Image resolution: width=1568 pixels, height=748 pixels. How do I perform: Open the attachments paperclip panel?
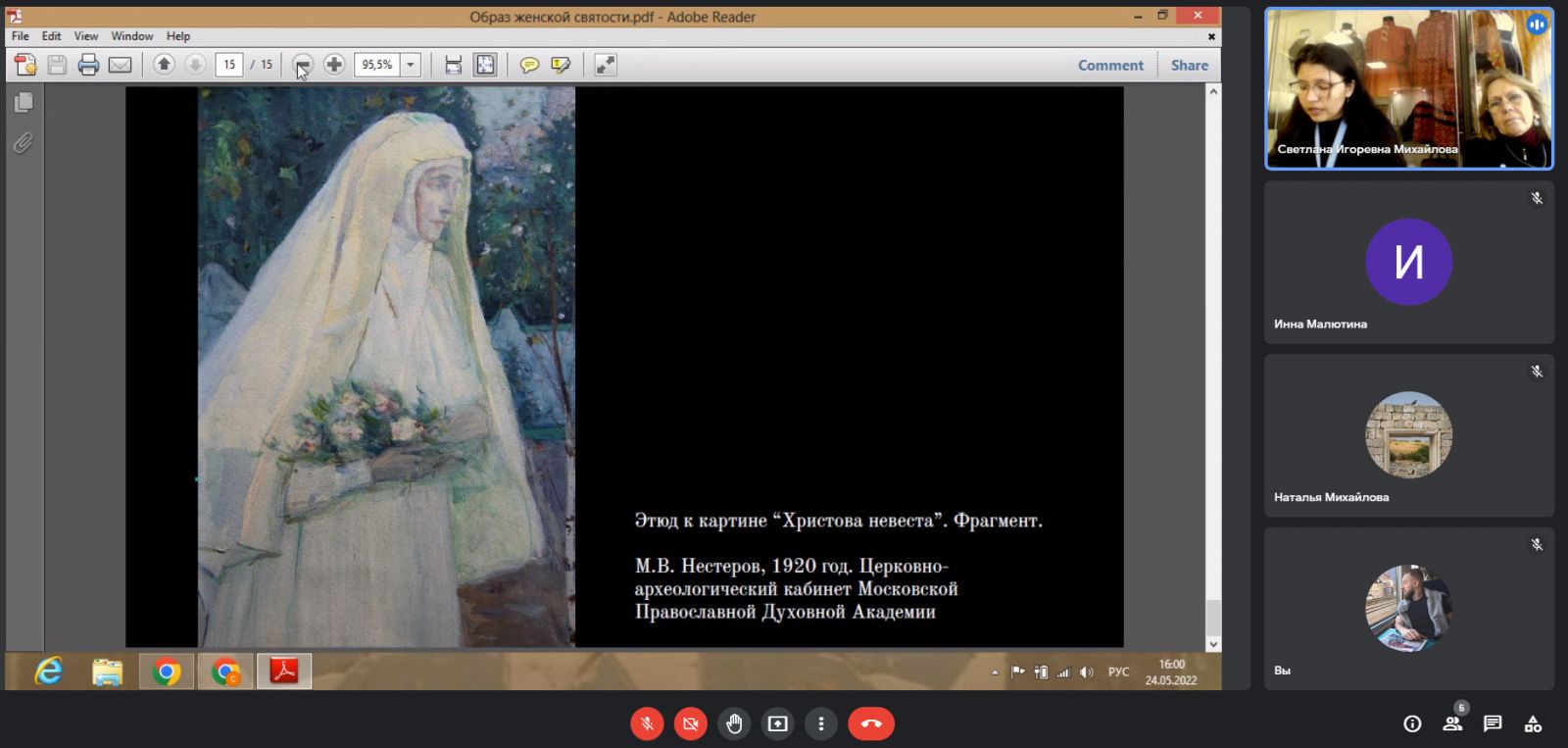coord(24,143)
